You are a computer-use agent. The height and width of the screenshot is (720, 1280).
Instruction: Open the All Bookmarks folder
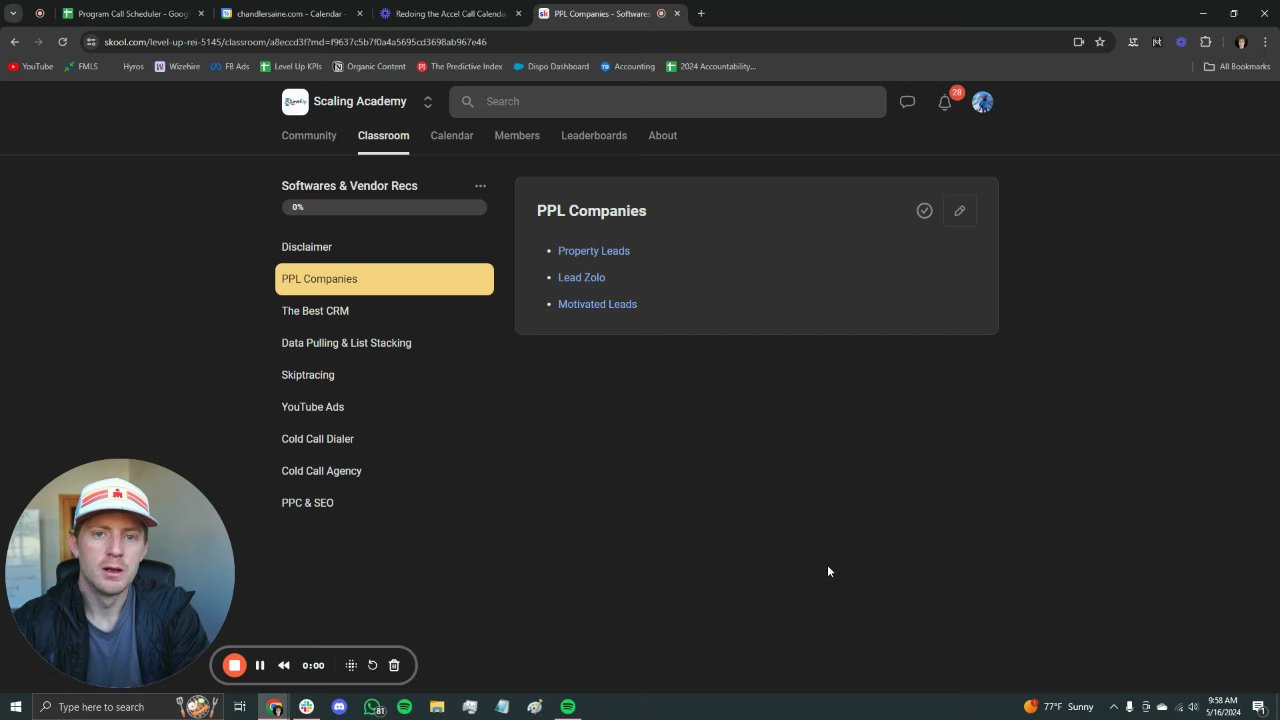pos(1237,67)
